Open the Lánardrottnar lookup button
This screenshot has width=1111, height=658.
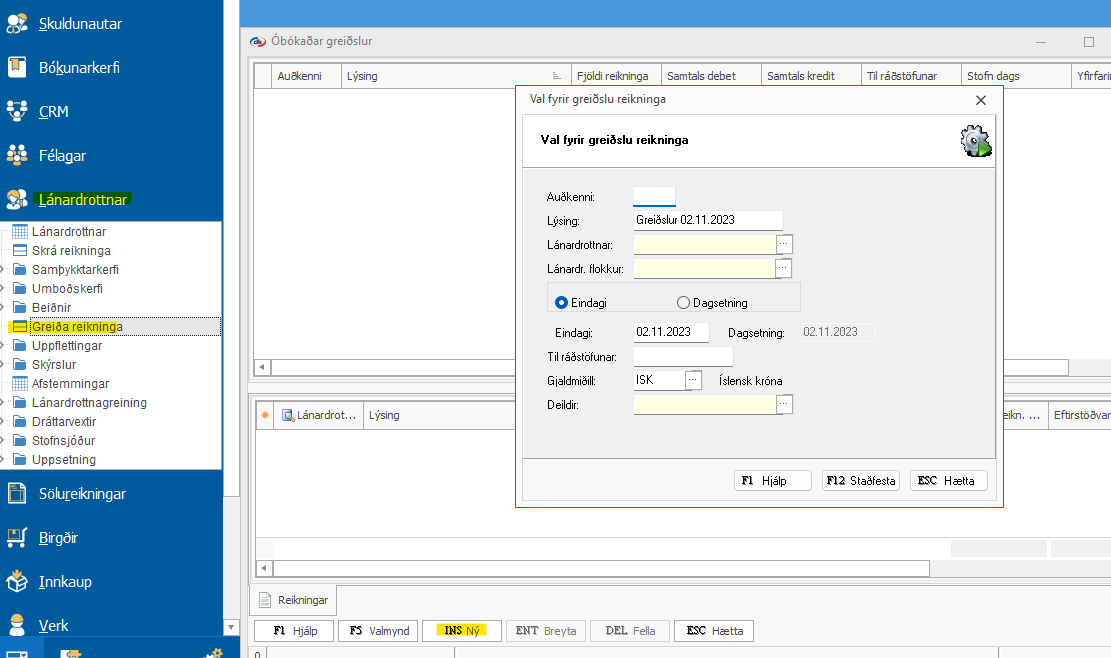[784, 244]
